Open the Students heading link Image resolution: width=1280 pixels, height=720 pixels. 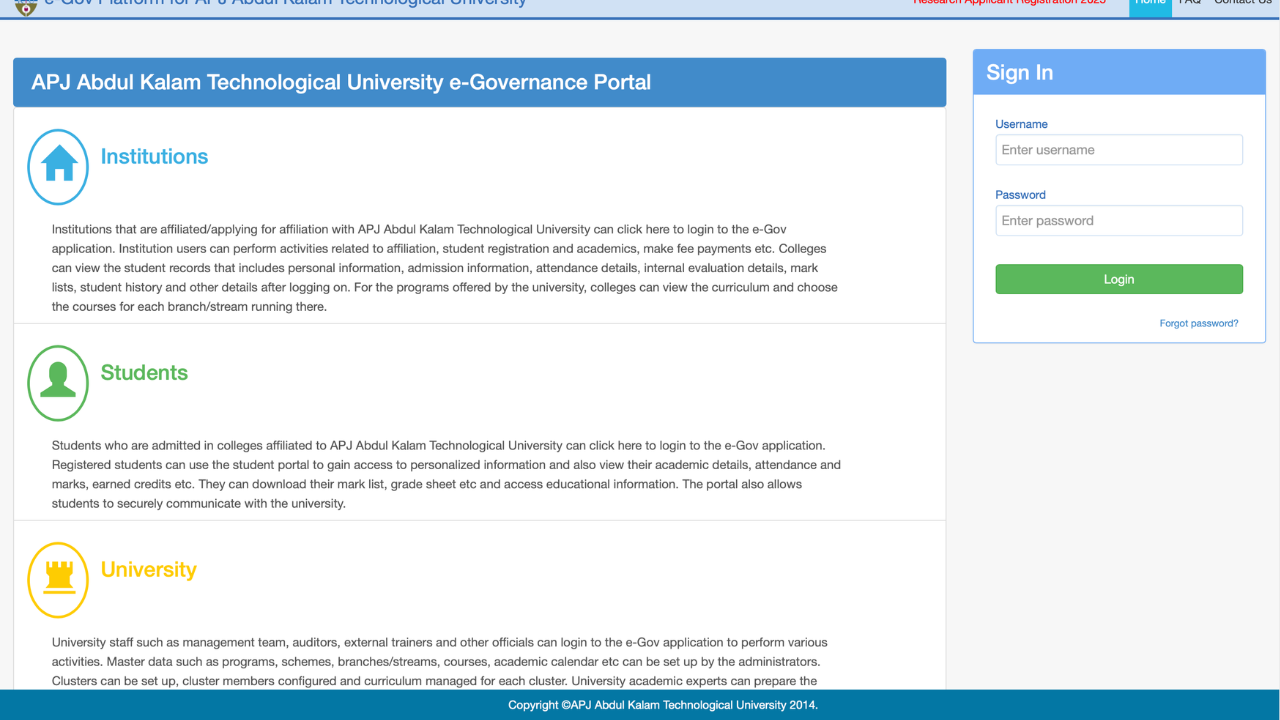[x=144, y=373]
